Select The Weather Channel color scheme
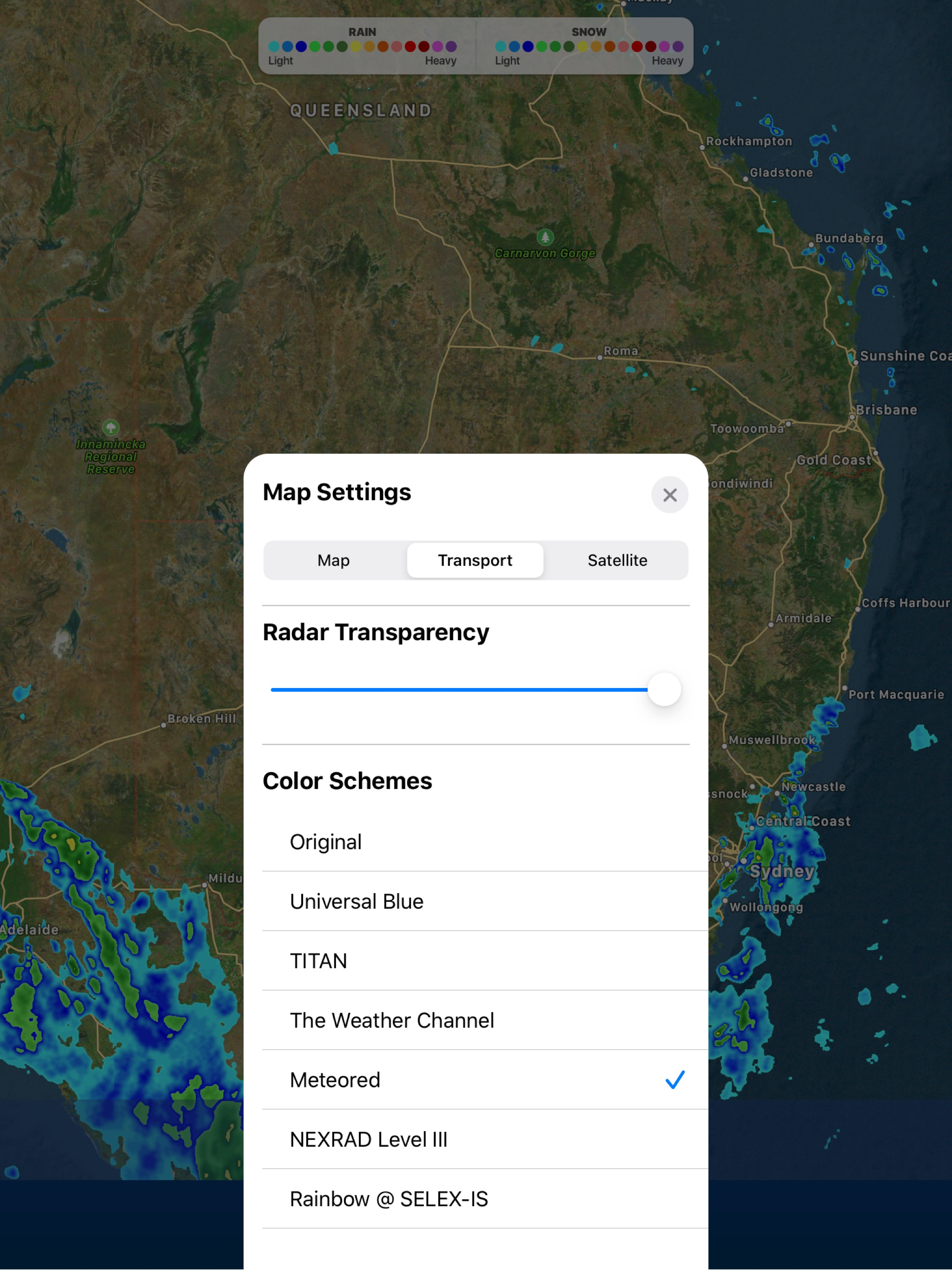Viewport: 952px width, 1270px height. tap(391, 1020)
